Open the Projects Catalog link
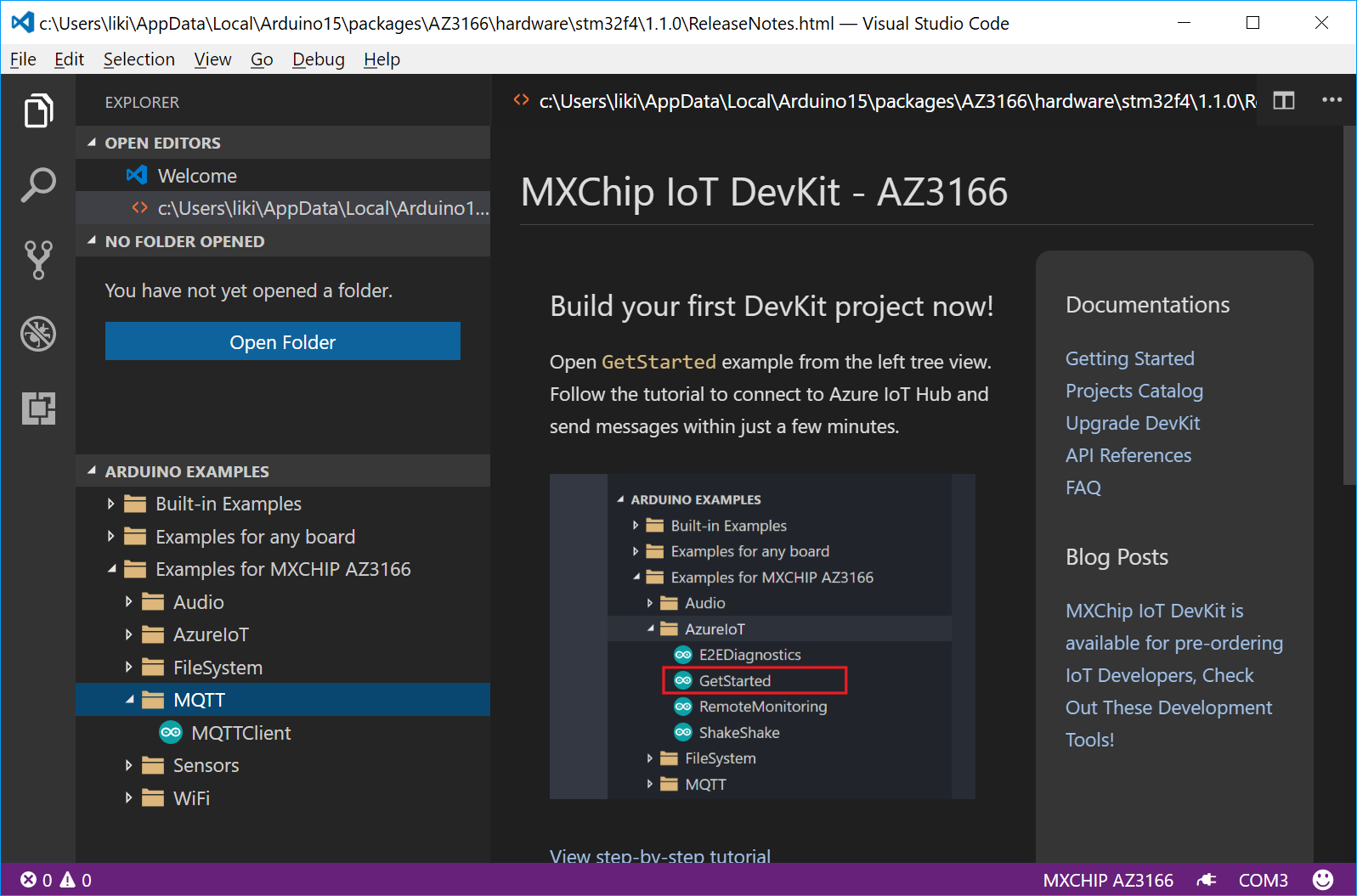 pos(1134,391)
